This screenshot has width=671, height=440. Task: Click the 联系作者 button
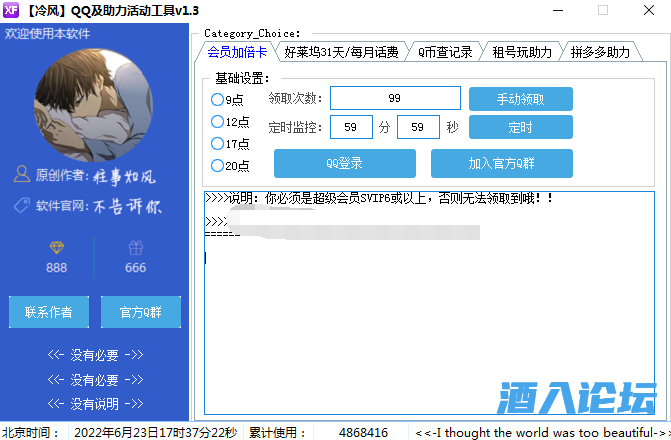pyautogui.click(x=49, y=312)
